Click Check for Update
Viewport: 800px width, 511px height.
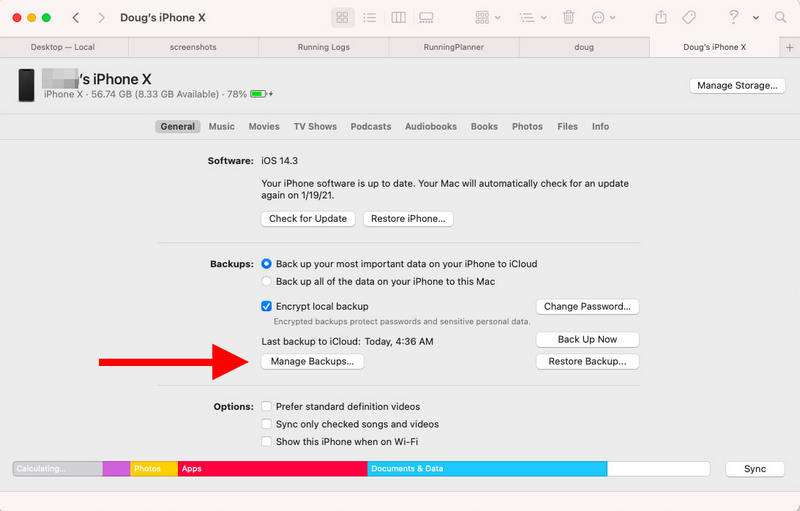[308, 219]
